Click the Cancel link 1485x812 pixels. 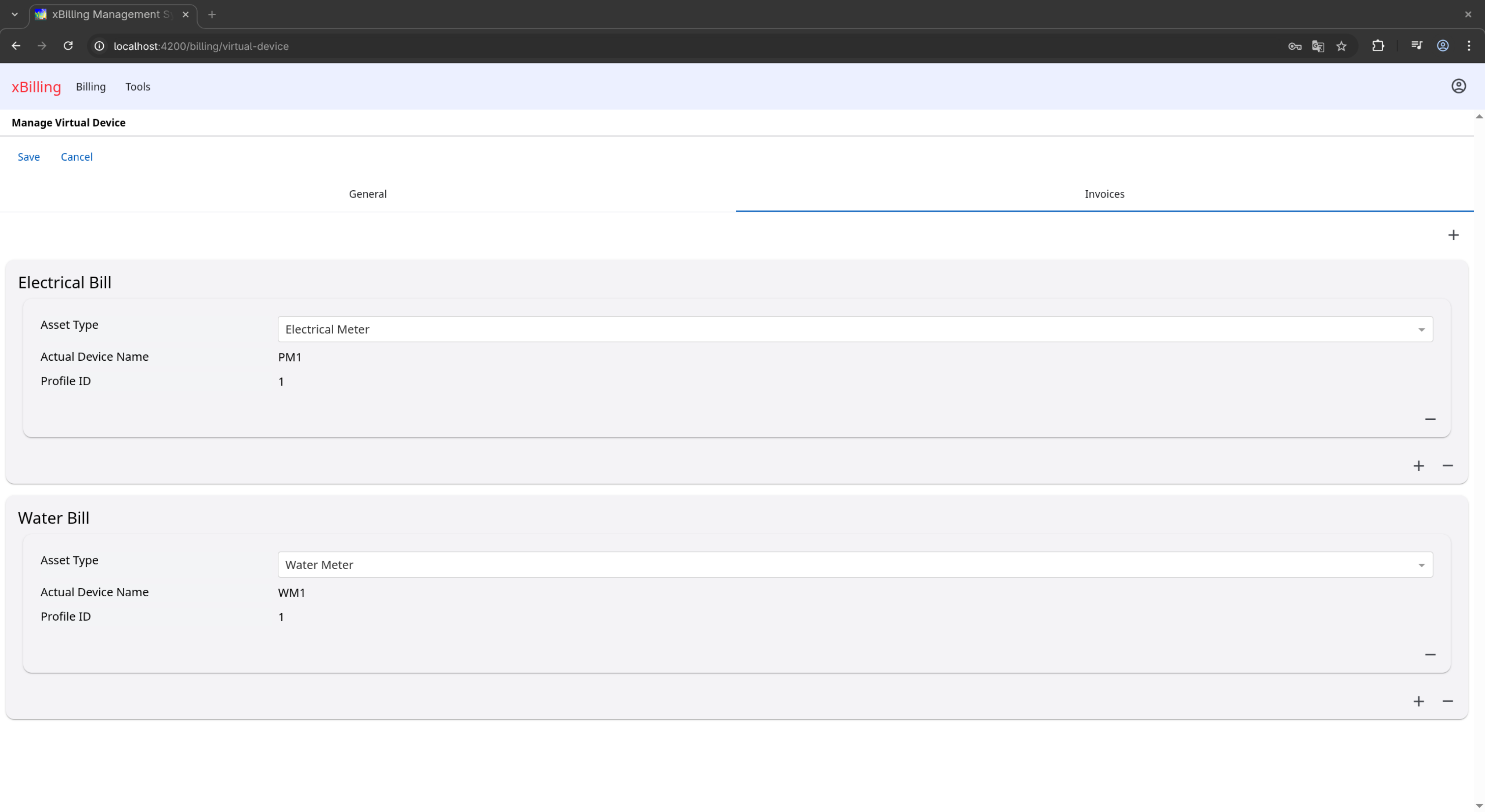click(76, 157)
